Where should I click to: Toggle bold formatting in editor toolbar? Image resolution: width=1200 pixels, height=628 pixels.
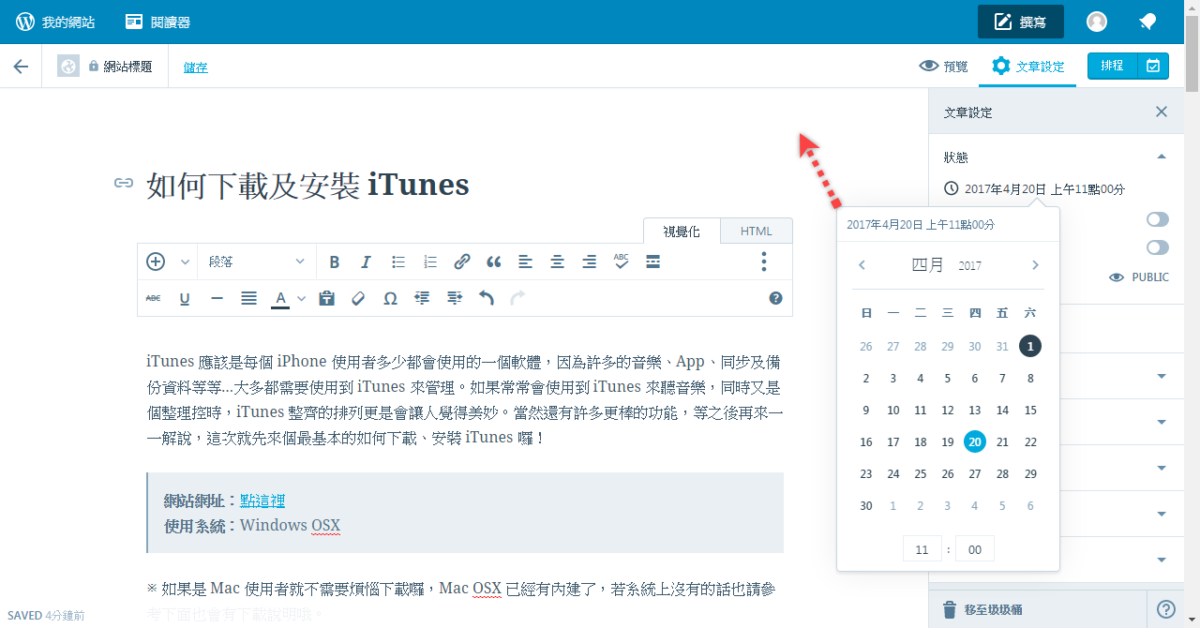pos(334,262)
